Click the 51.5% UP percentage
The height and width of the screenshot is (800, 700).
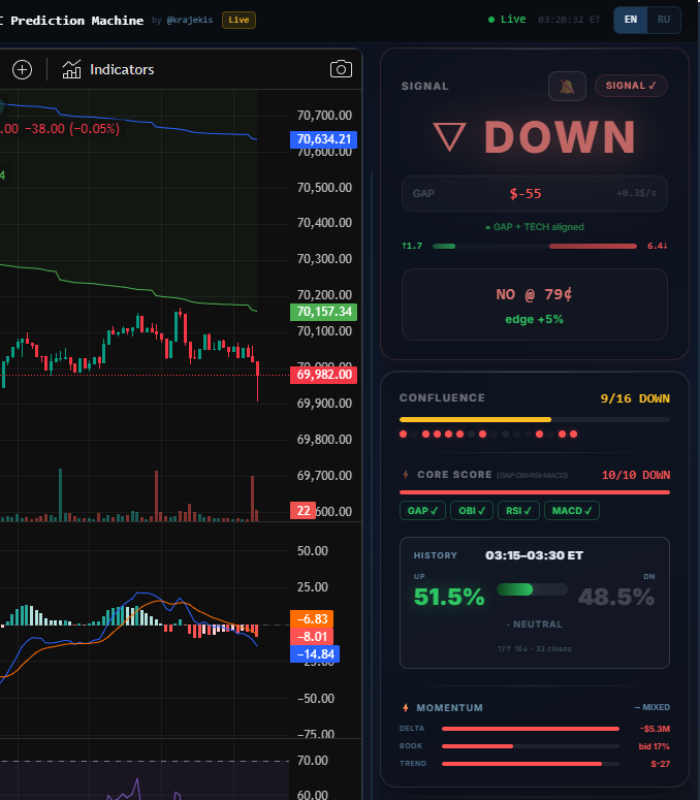pyautogui.click(x=449, y=596)
